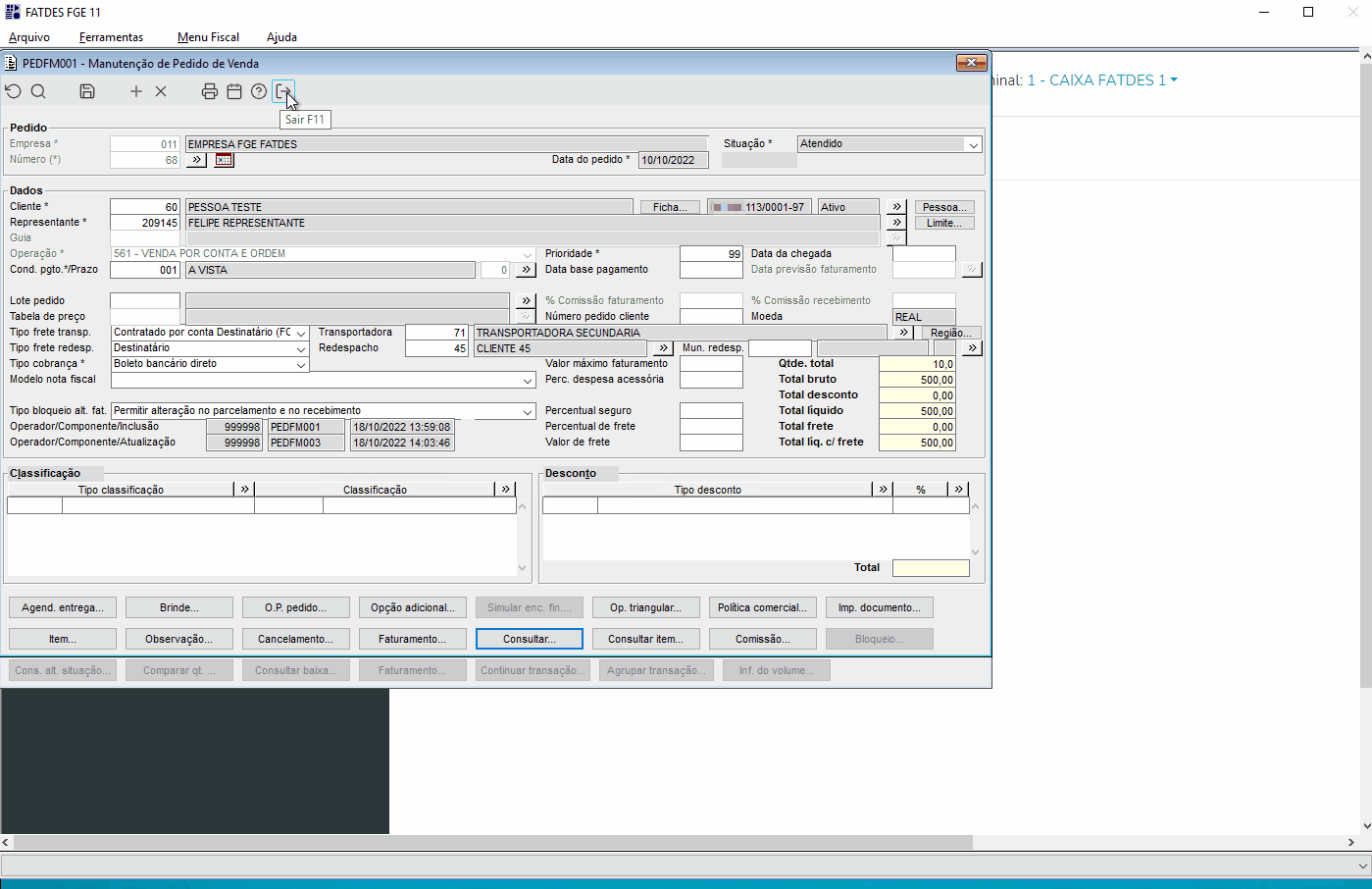Click the lookup arrow left of the Pessoa button
The width and height of the screenshot is (1372, 889).
[896, 207]
